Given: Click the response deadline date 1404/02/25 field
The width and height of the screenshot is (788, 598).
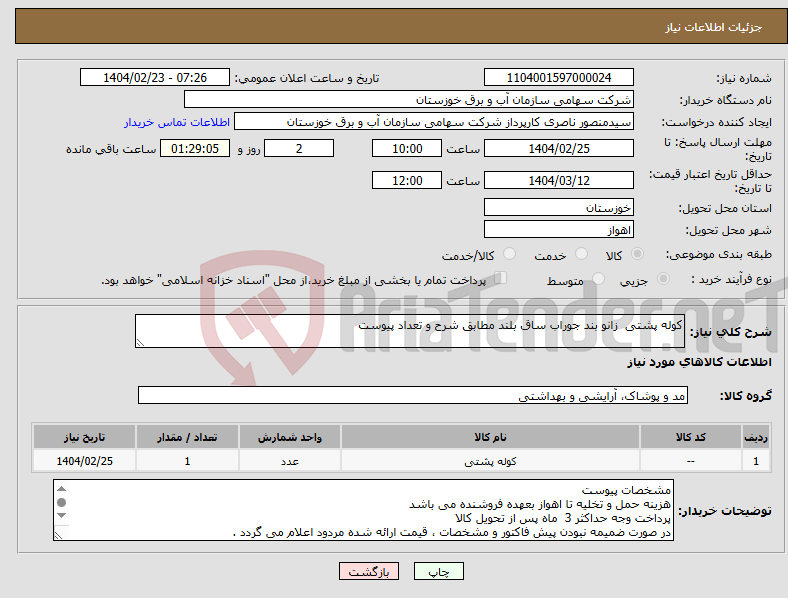Looking at the screenshot, I should [558, 148].
